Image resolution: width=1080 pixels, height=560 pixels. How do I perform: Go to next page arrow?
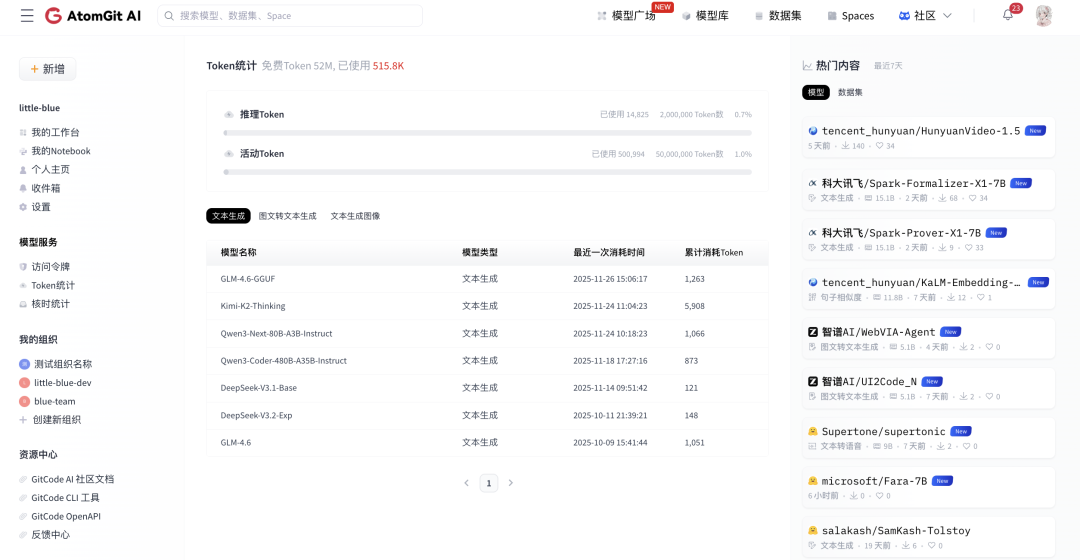coord(510,483)
